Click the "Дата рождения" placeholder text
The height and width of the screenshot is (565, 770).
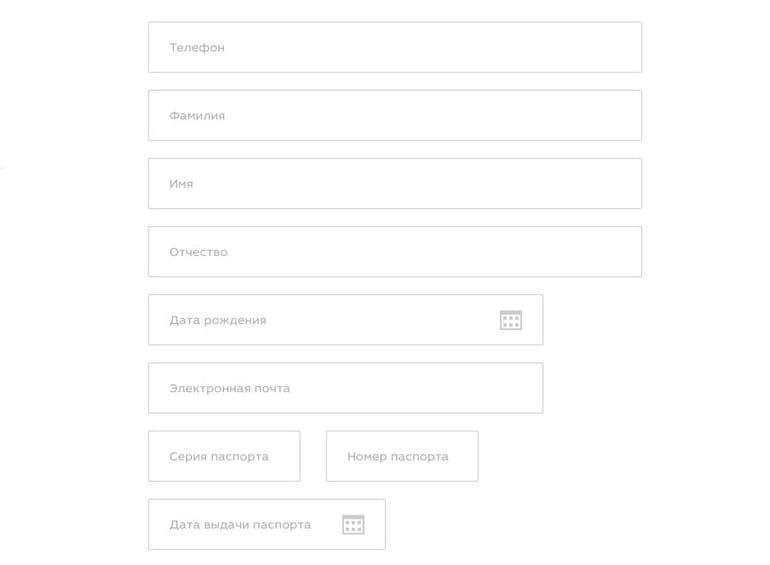click(218, 320)
